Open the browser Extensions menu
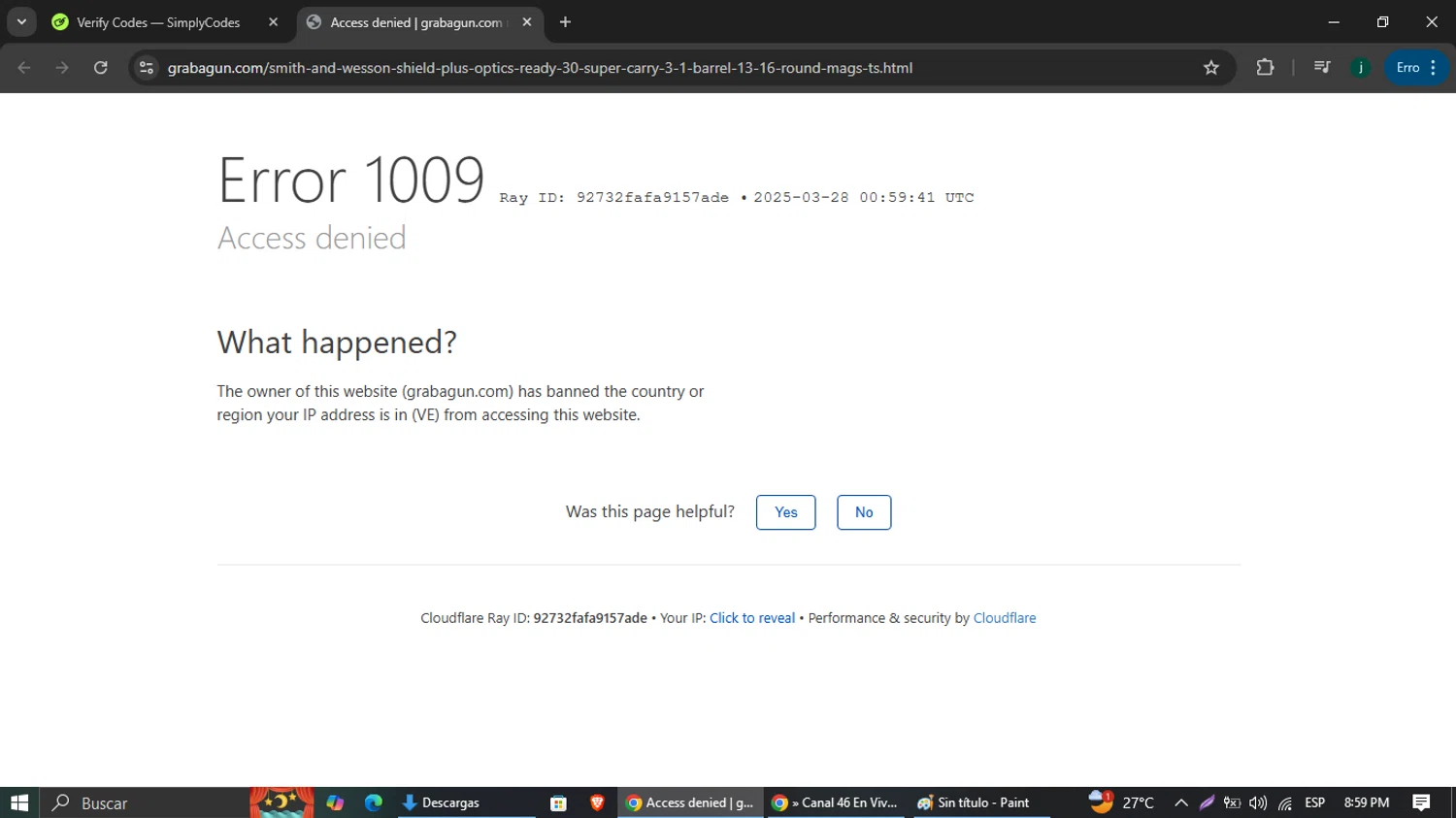The width and height of the screenshot is (1456, 818). click(x=1265, y=68)
